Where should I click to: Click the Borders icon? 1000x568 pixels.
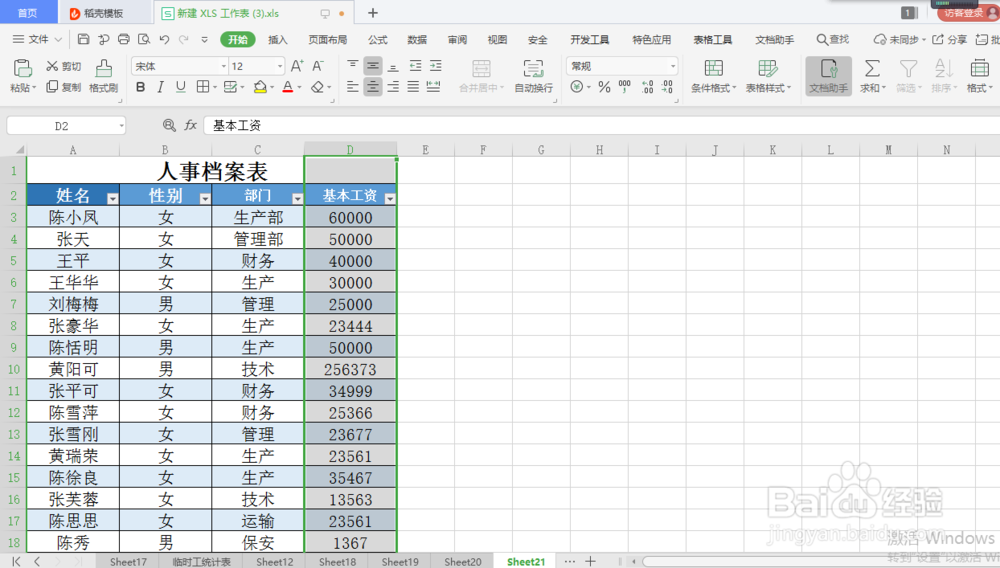[x=202, y=87]
